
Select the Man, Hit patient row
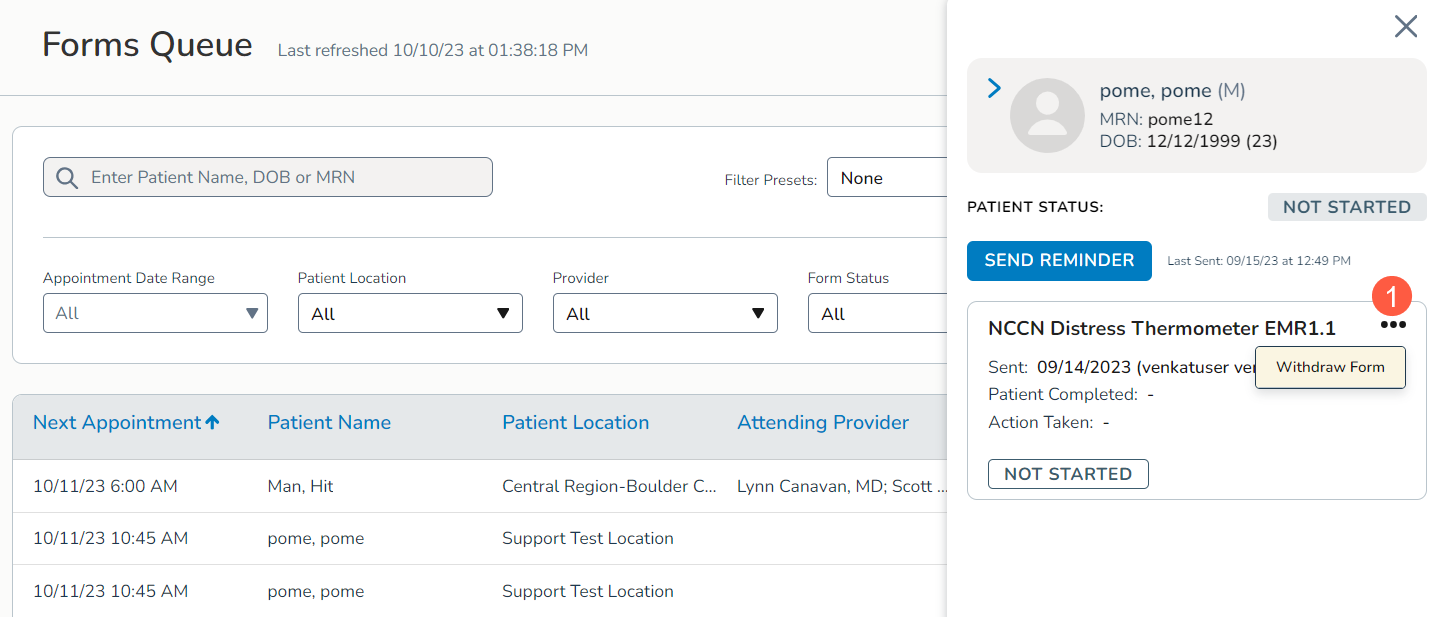click(300, 487)
